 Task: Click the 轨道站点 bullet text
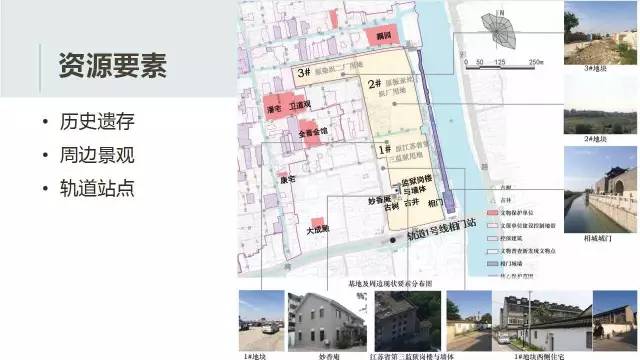(97, 188)
